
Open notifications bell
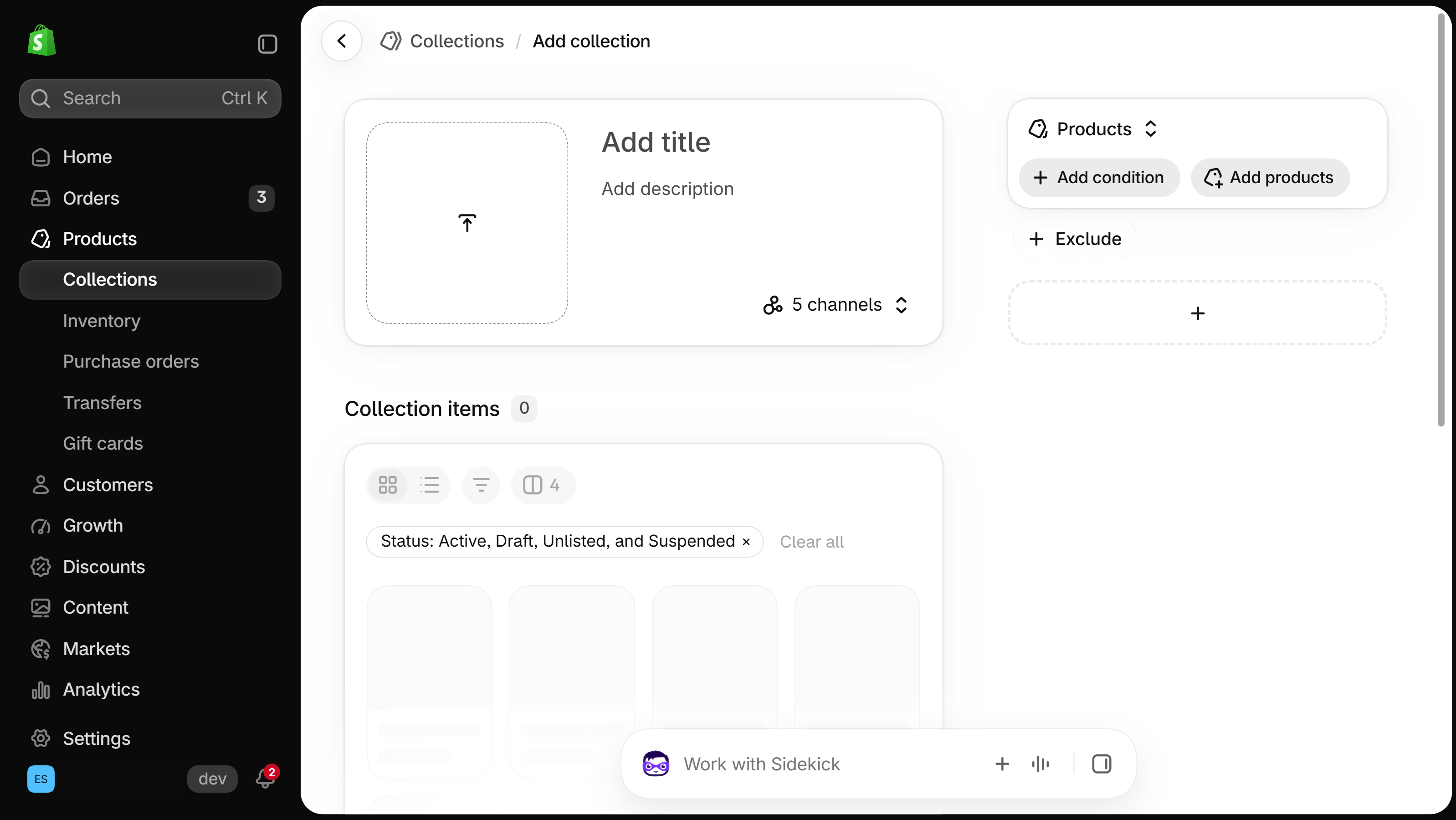[266, 778]
